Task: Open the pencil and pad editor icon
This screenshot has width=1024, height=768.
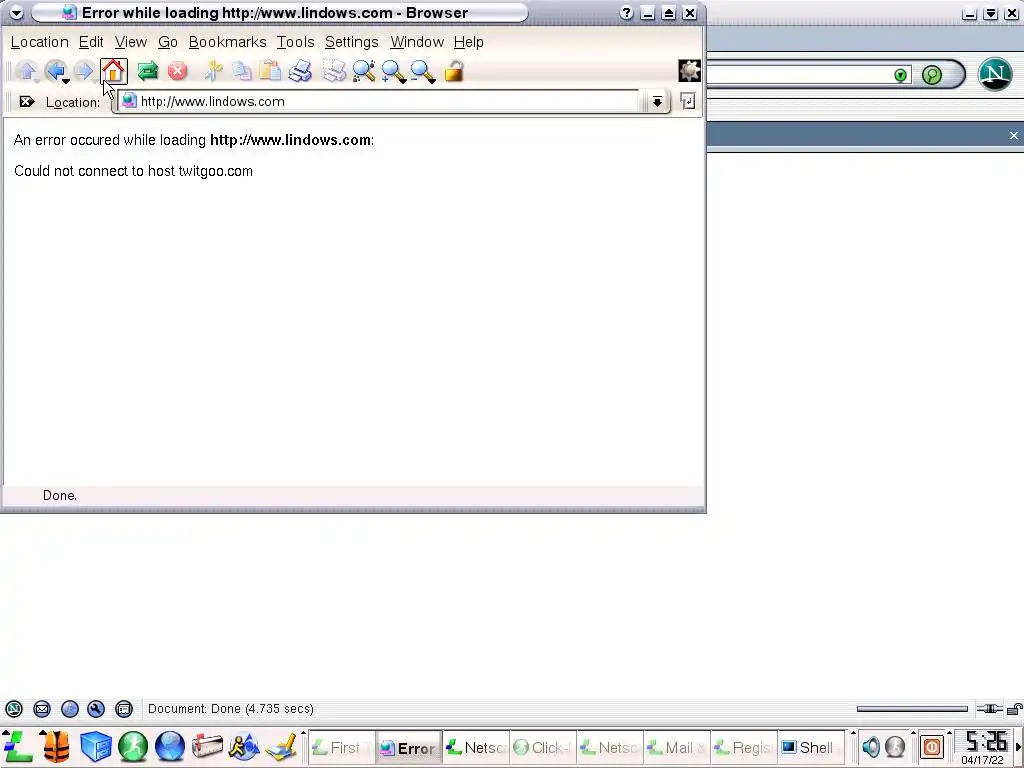Action: tap(281, 746)
